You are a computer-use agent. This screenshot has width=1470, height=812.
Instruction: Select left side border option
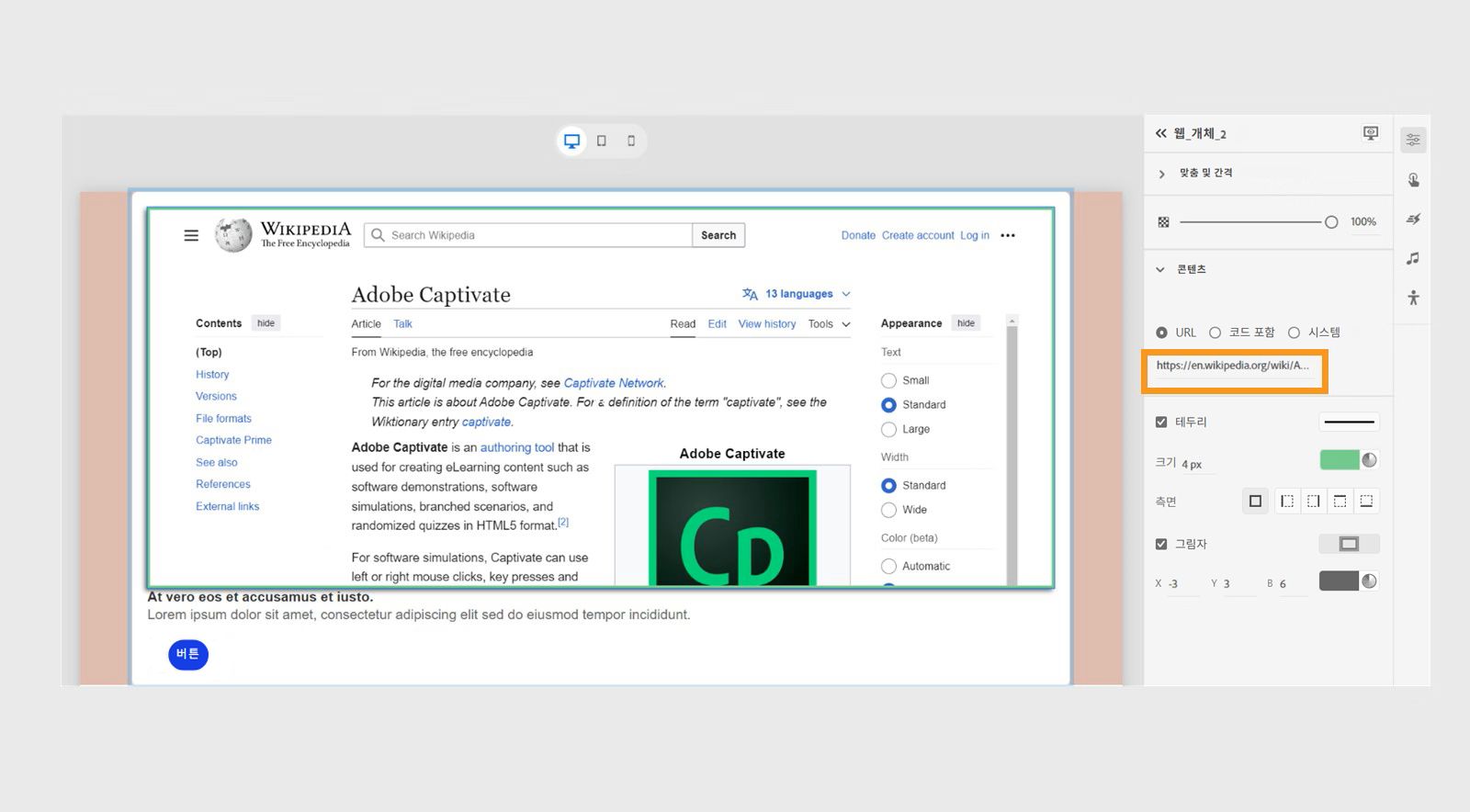(1287, 501)
